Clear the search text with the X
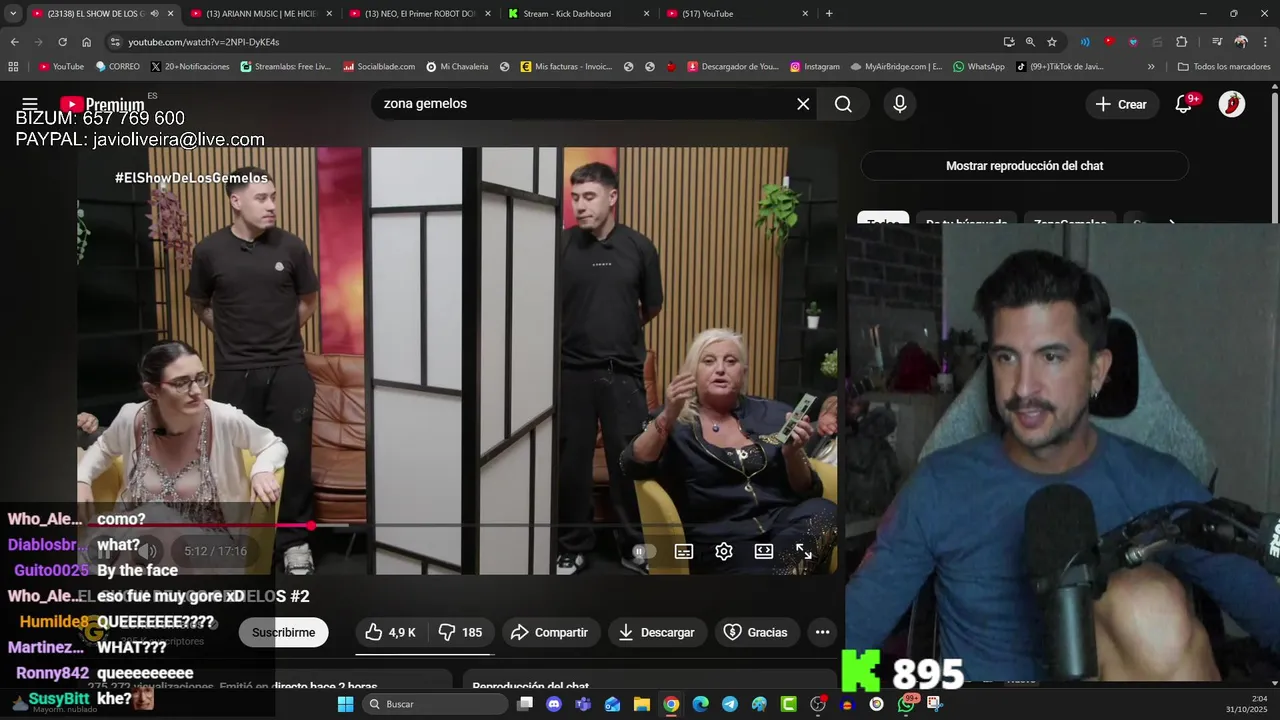The image size is (1280, 720). pos(803,104)
